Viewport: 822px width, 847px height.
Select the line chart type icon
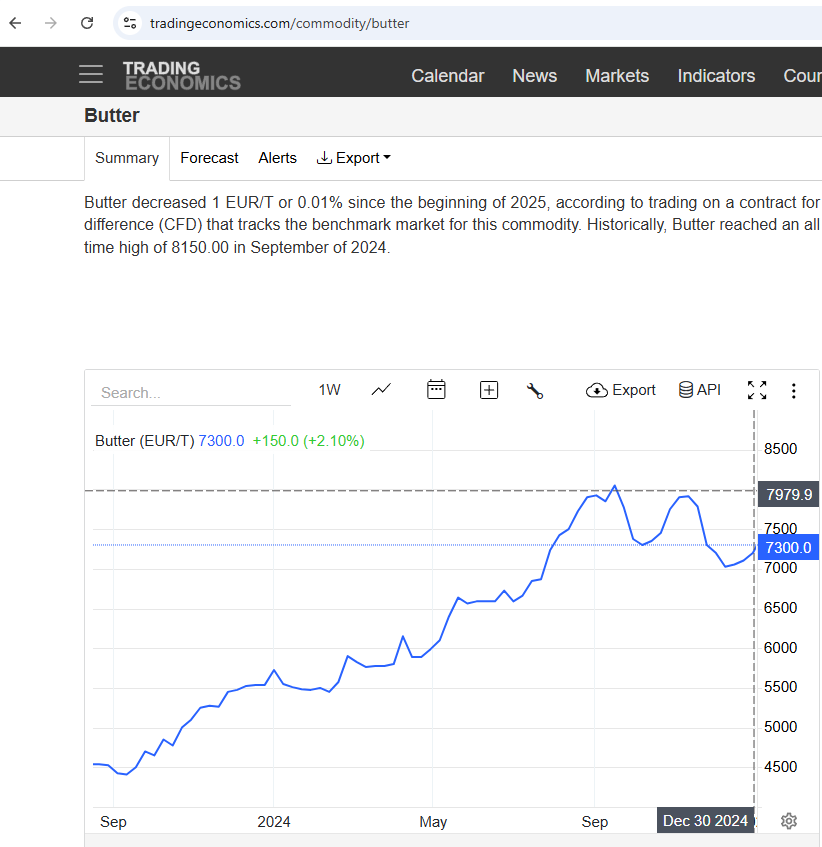[x=381, y=389]
